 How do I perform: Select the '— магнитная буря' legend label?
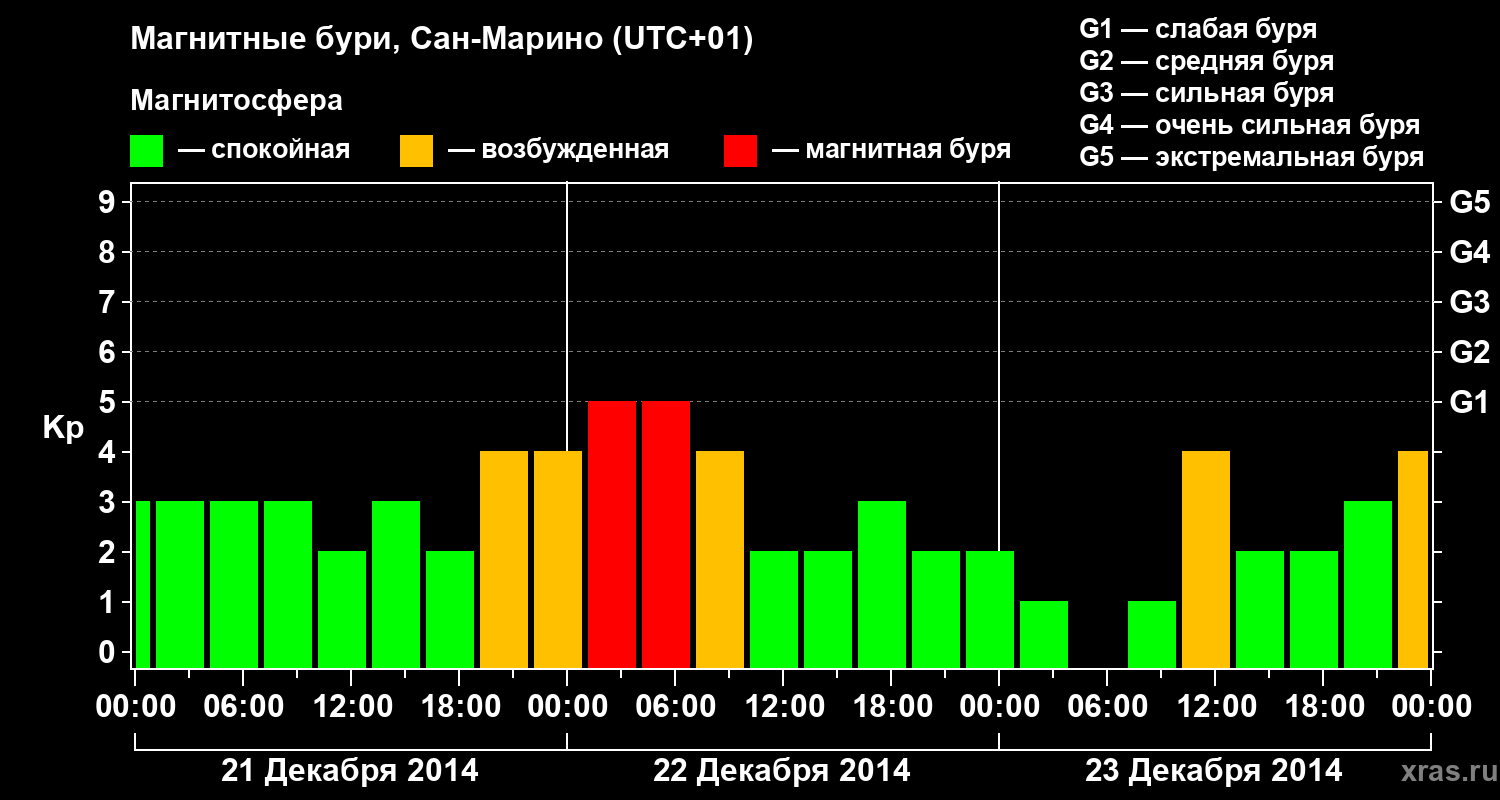[891, 151]
